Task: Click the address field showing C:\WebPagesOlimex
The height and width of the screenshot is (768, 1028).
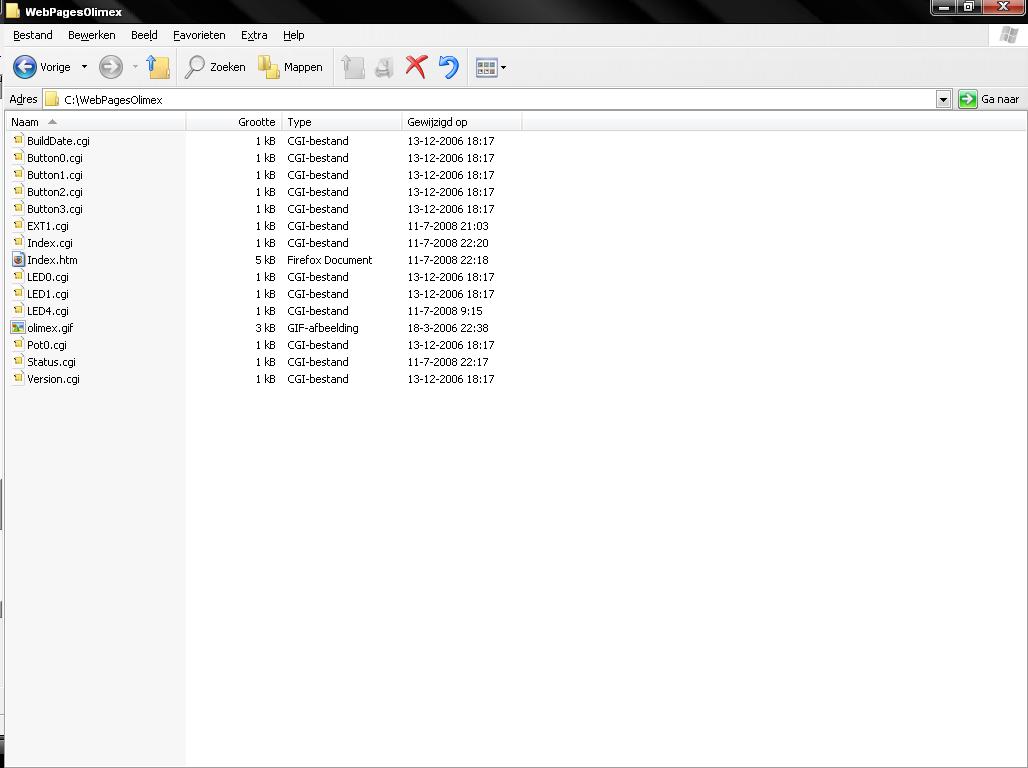Action: pyautogui.click(x=490, y=100)
